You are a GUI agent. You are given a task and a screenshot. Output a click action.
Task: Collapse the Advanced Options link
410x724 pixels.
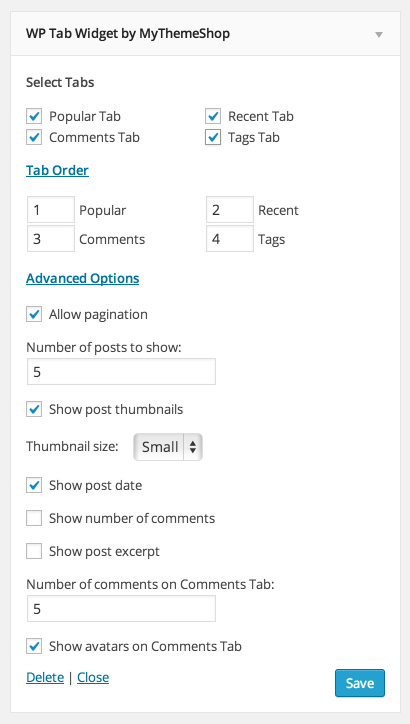[83, 278]
